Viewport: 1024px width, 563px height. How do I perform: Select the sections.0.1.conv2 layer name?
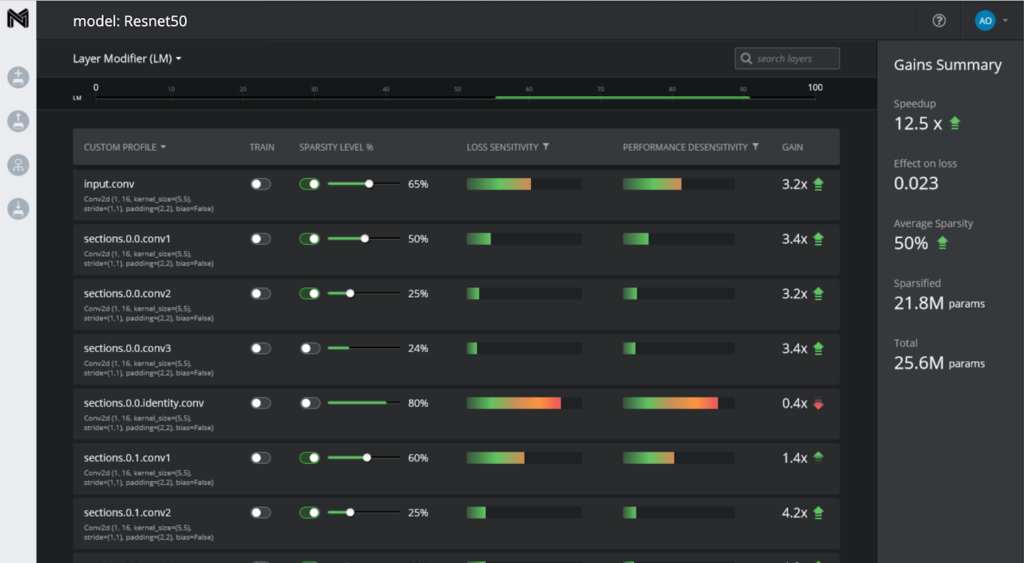pyautogui.click(x=127, y=513)
